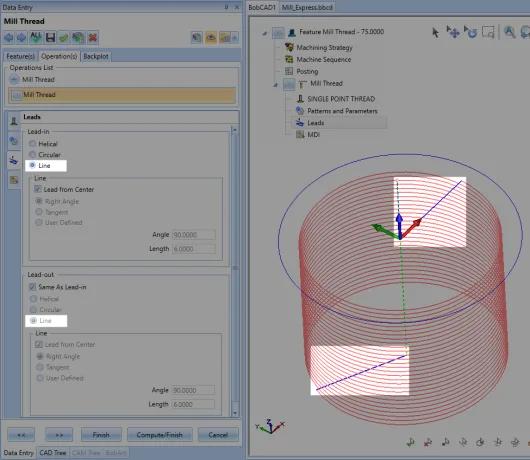Click the zoom magnifier icon in viewport

[509, 32]
